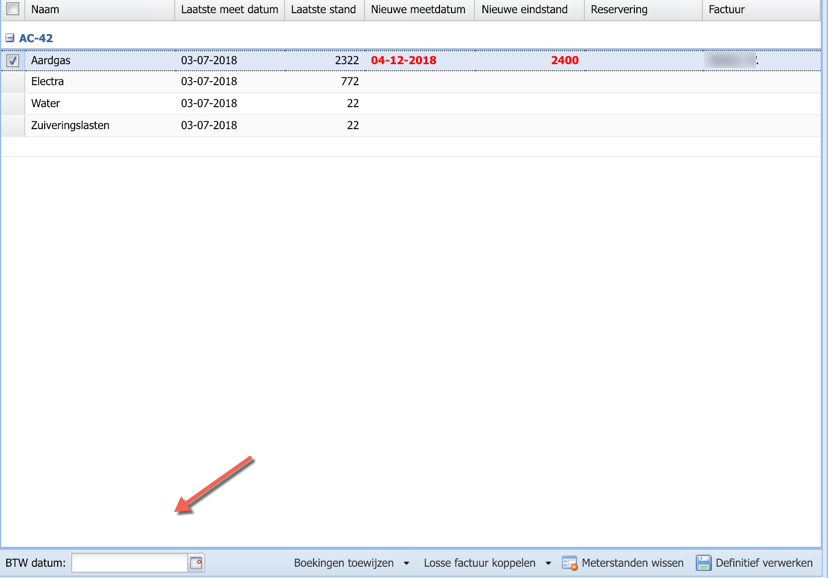Select the Electra row
The width and height of the screenshot is (828, 578).
pos(411,82)
